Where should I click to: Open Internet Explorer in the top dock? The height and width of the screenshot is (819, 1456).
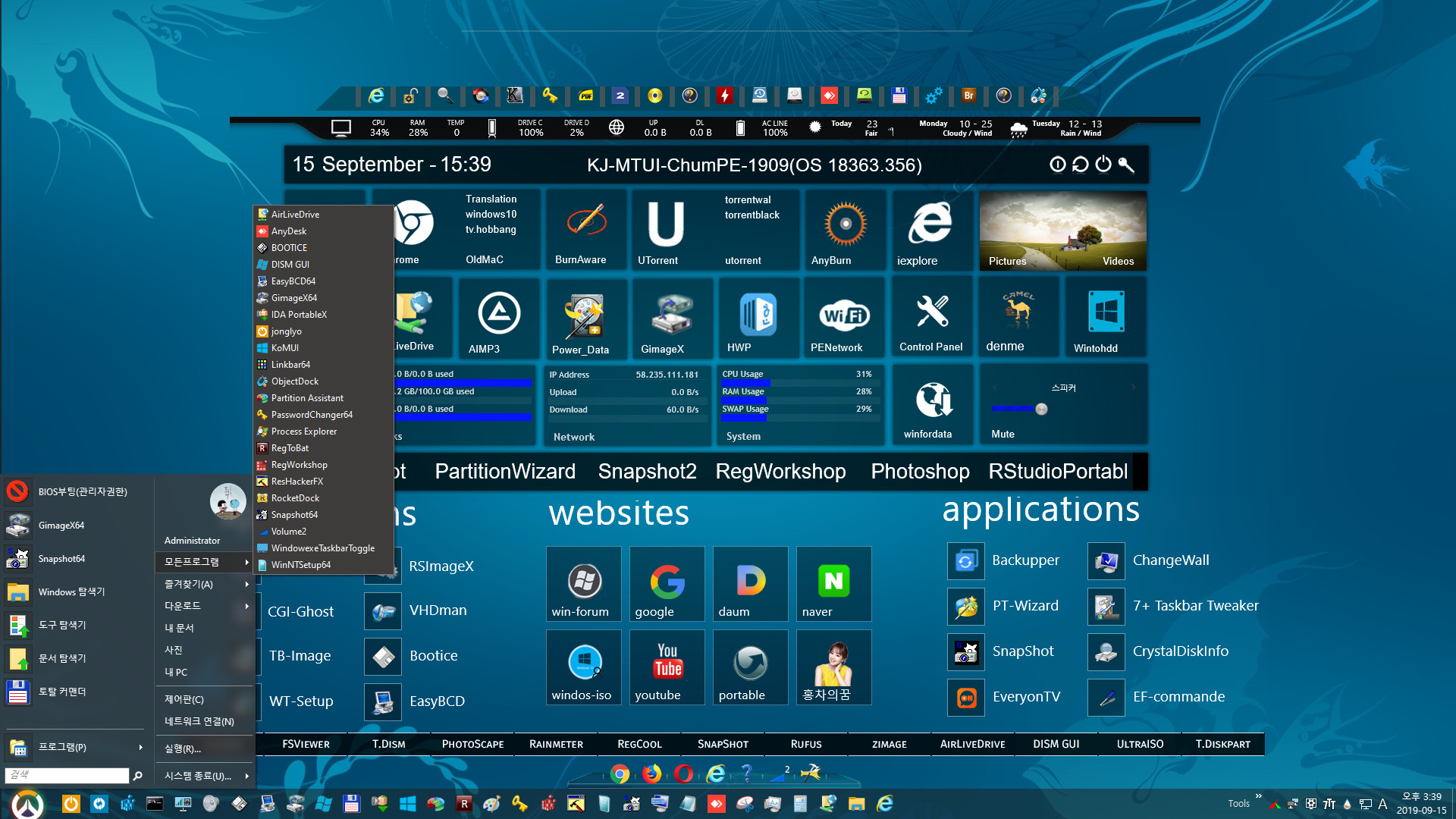coord(376,96)
